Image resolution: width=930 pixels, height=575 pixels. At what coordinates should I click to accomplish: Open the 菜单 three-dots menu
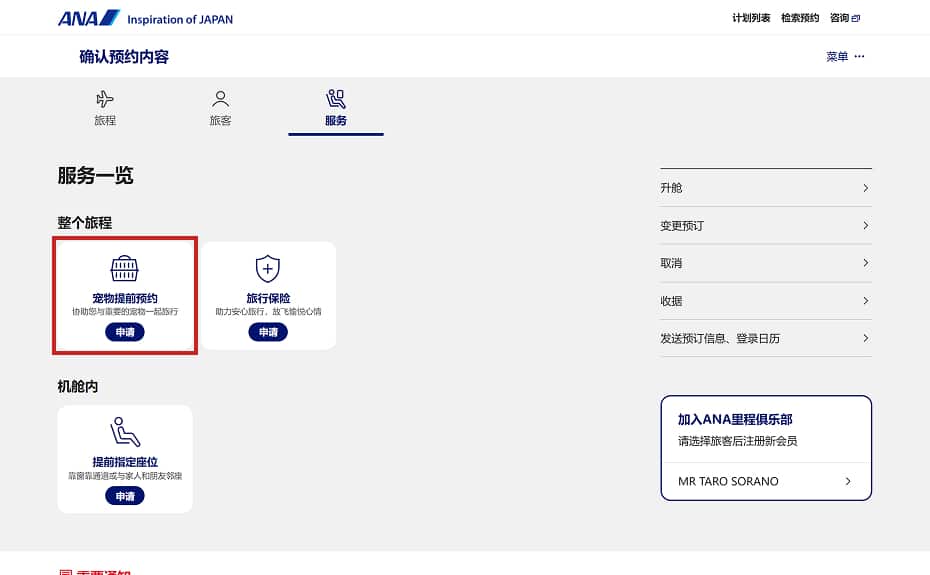pos(858,57)
